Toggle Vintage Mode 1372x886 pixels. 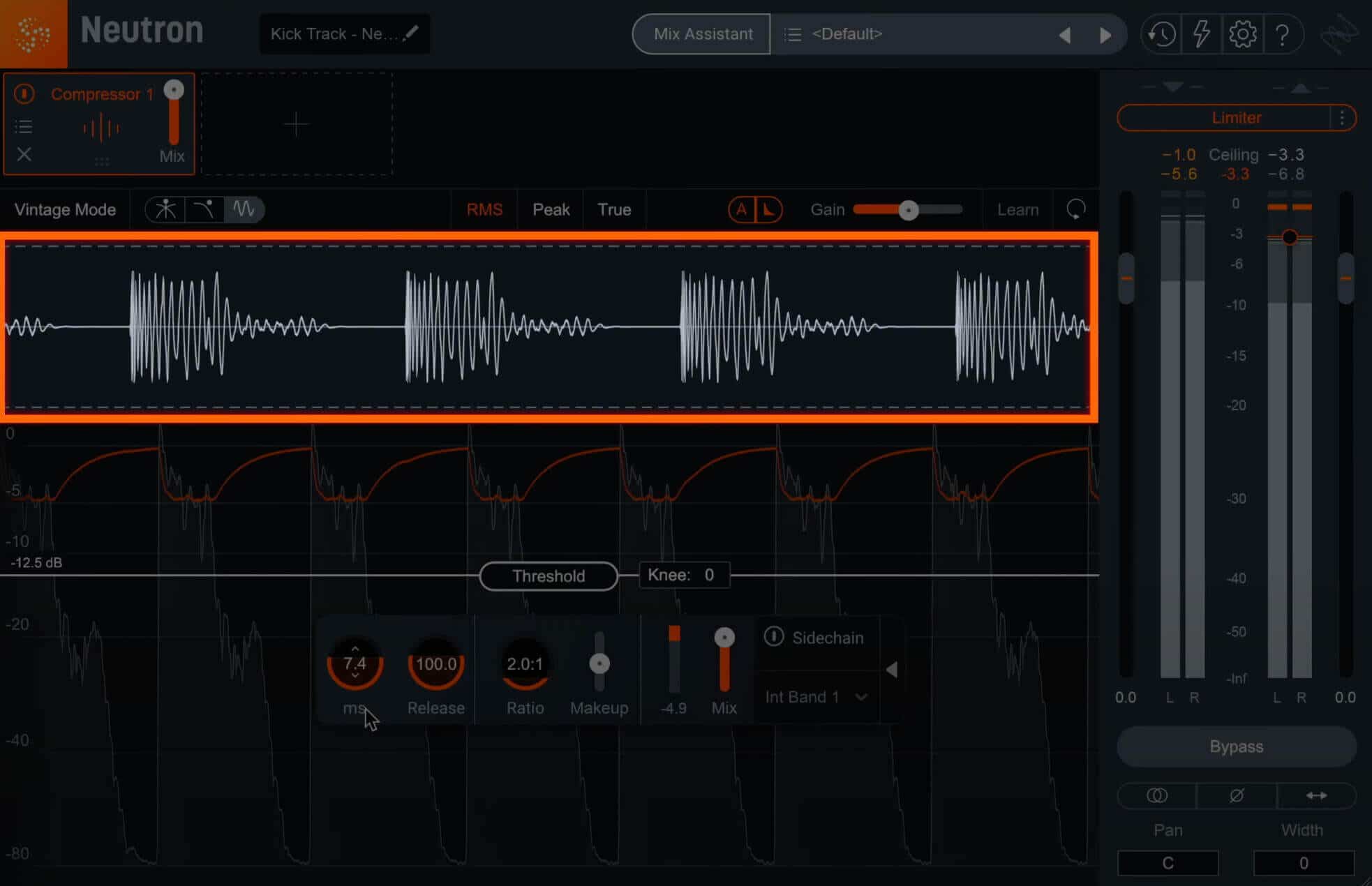tap(65, 209)
